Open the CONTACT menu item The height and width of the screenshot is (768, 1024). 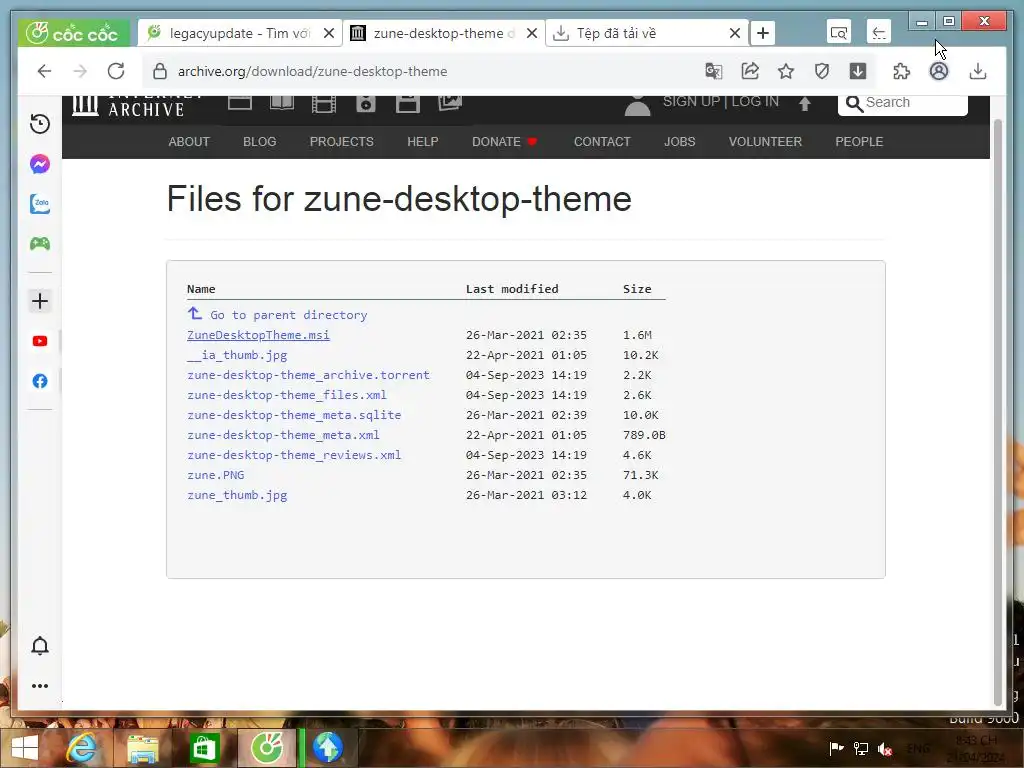pyautogui.click(x=602, y=142)
